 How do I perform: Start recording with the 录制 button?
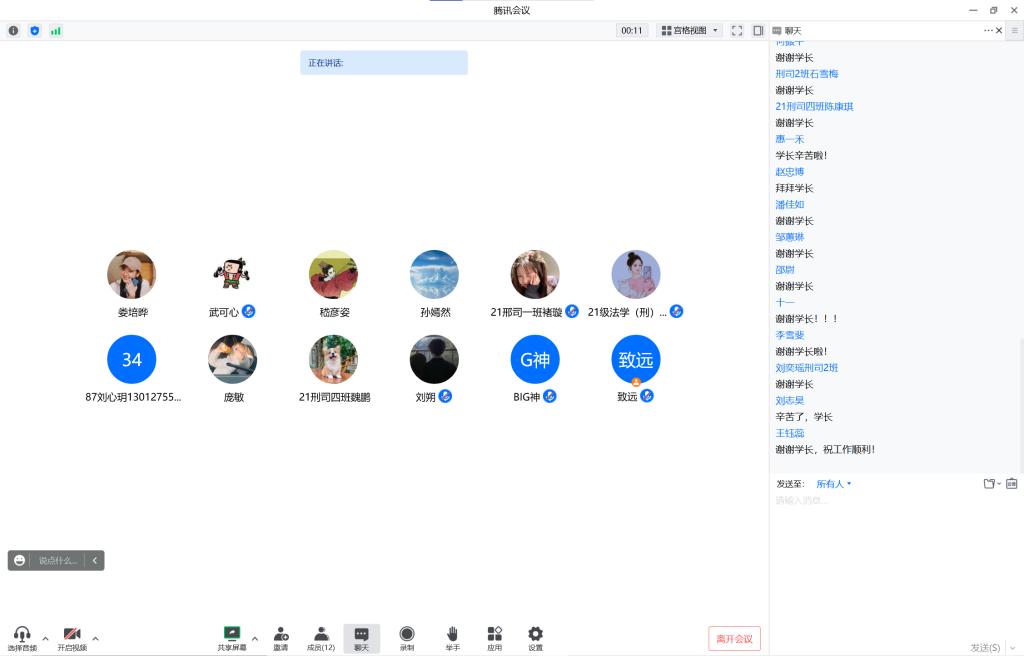(407, 638)
